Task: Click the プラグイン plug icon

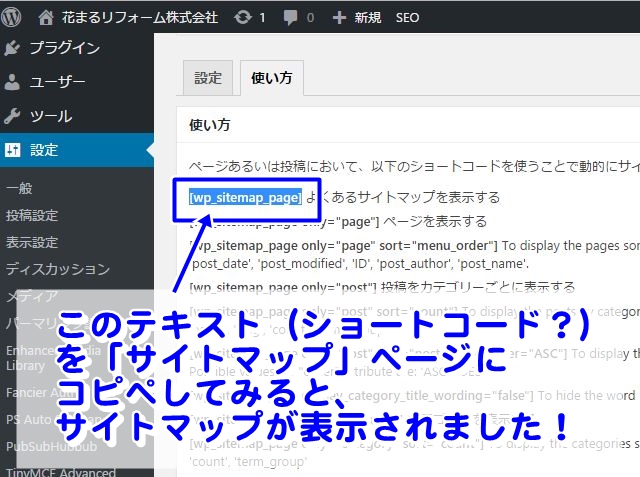Action: click(x=12, y=47)
